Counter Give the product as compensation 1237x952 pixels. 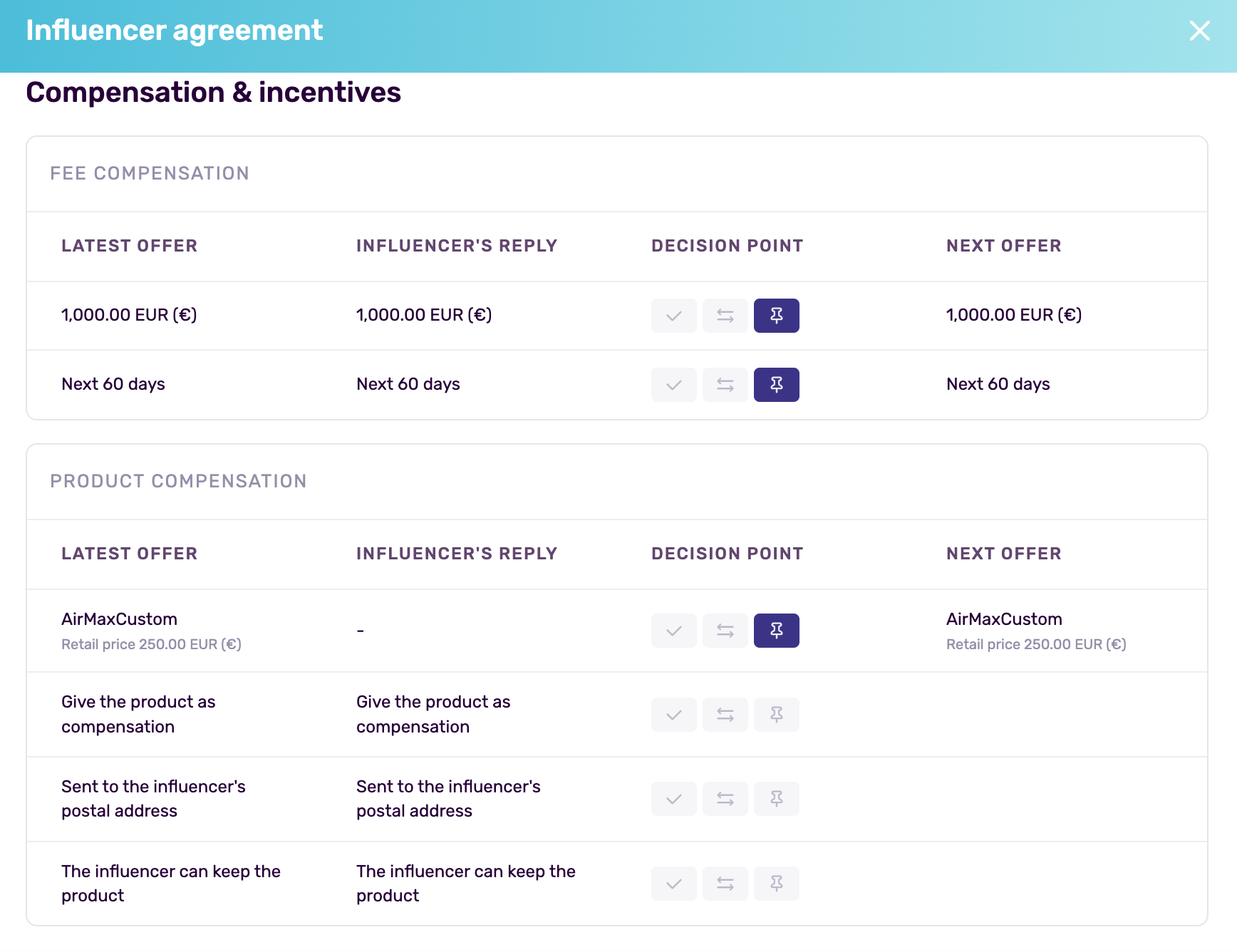pyautogui.click(x=725, y=715)
